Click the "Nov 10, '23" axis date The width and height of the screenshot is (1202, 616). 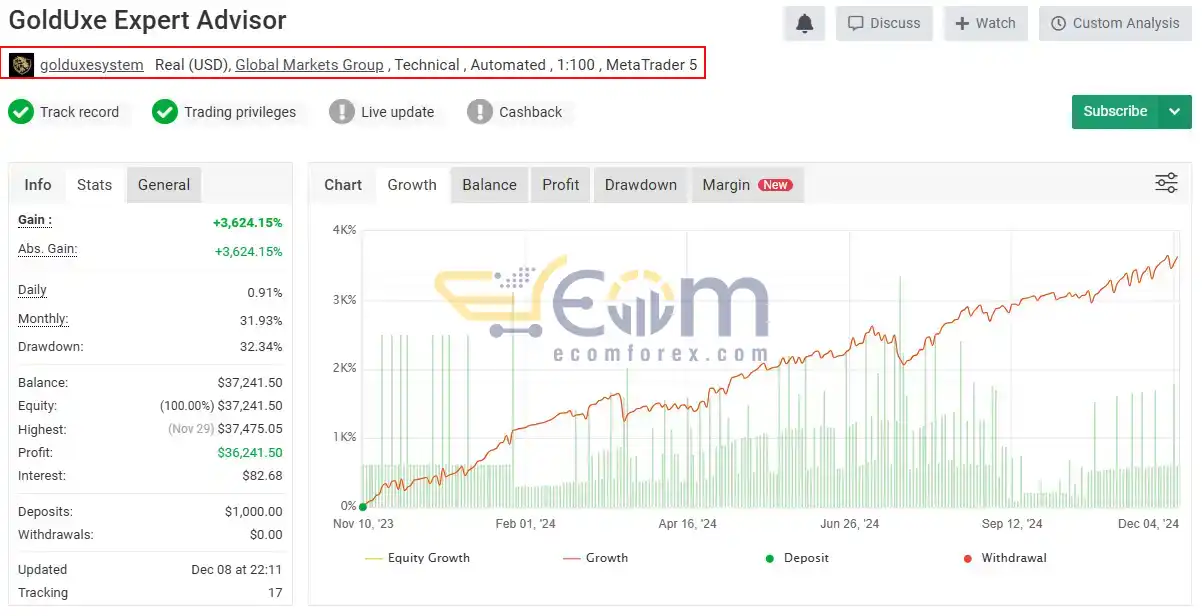pyautogui.click(x=362, y=524)
